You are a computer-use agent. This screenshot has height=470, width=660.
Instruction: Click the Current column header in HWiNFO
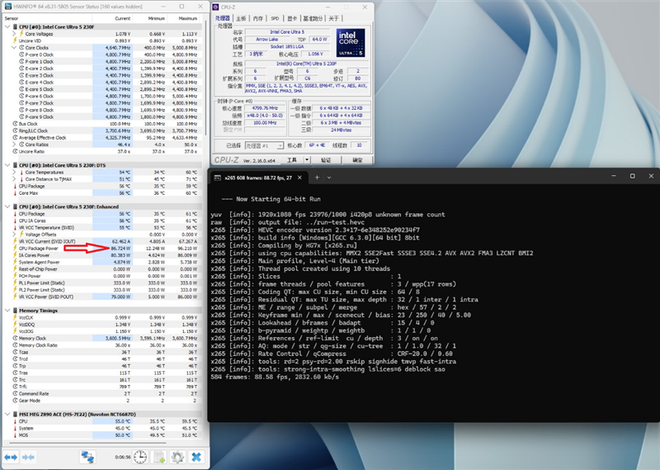tap(122, 17)
